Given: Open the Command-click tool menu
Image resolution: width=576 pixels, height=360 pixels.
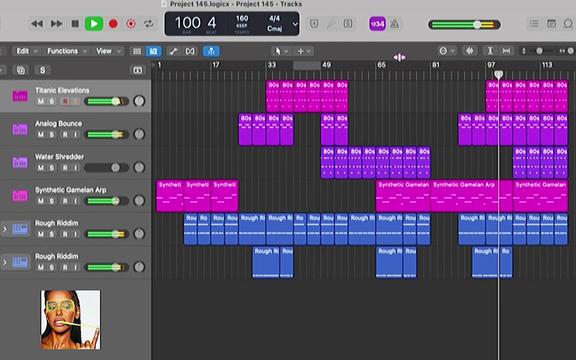Looking at the screenshot, I should click(x=304, y=51).
